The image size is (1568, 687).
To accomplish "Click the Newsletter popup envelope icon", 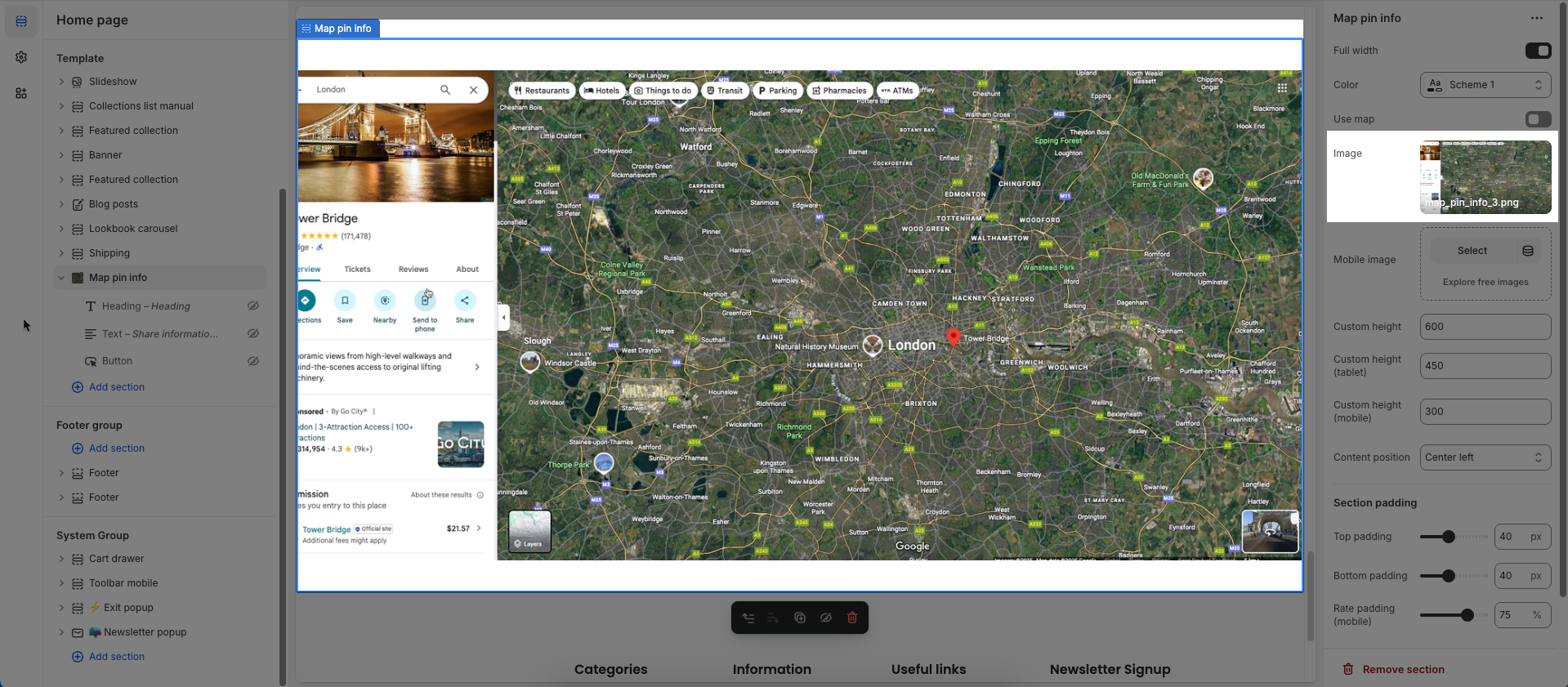I will [x=78, y=632].
